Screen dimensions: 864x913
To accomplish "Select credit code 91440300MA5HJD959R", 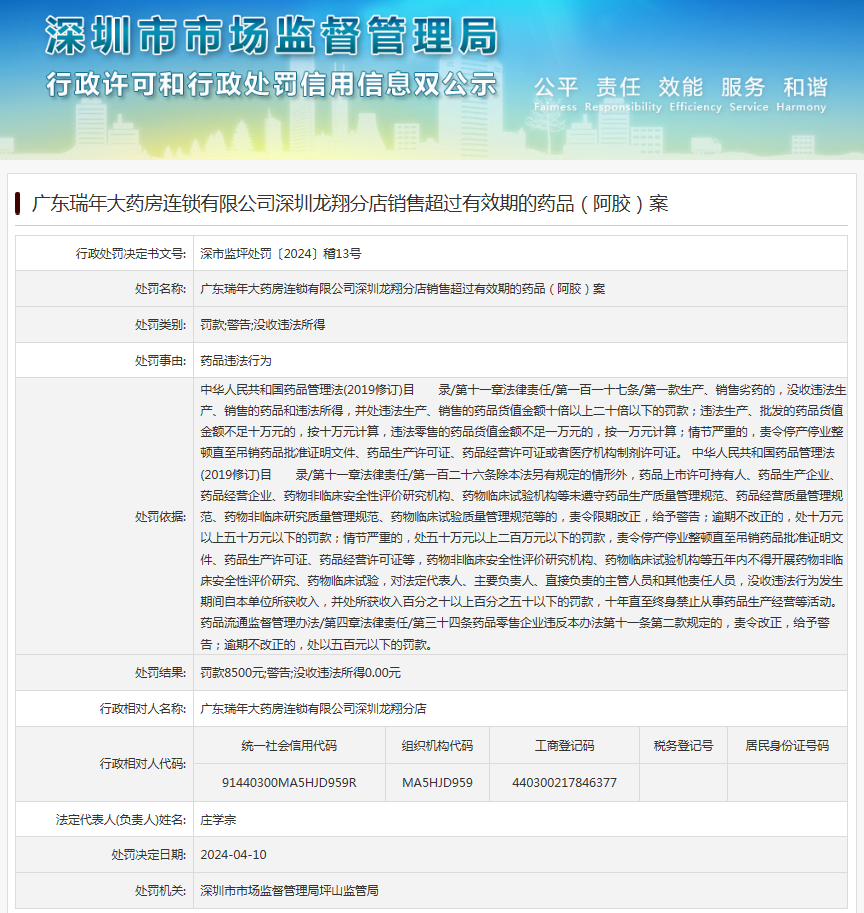I will pos(289,783).
